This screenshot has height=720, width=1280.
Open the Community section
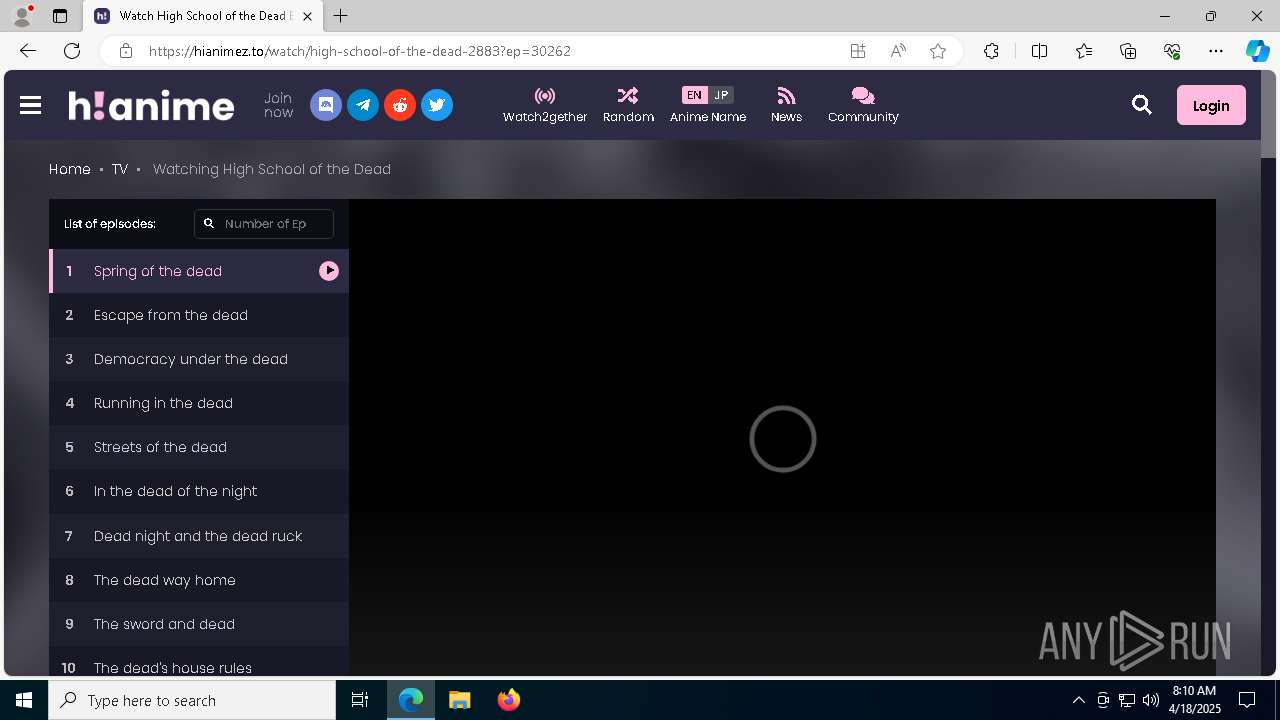coord(863,105)
